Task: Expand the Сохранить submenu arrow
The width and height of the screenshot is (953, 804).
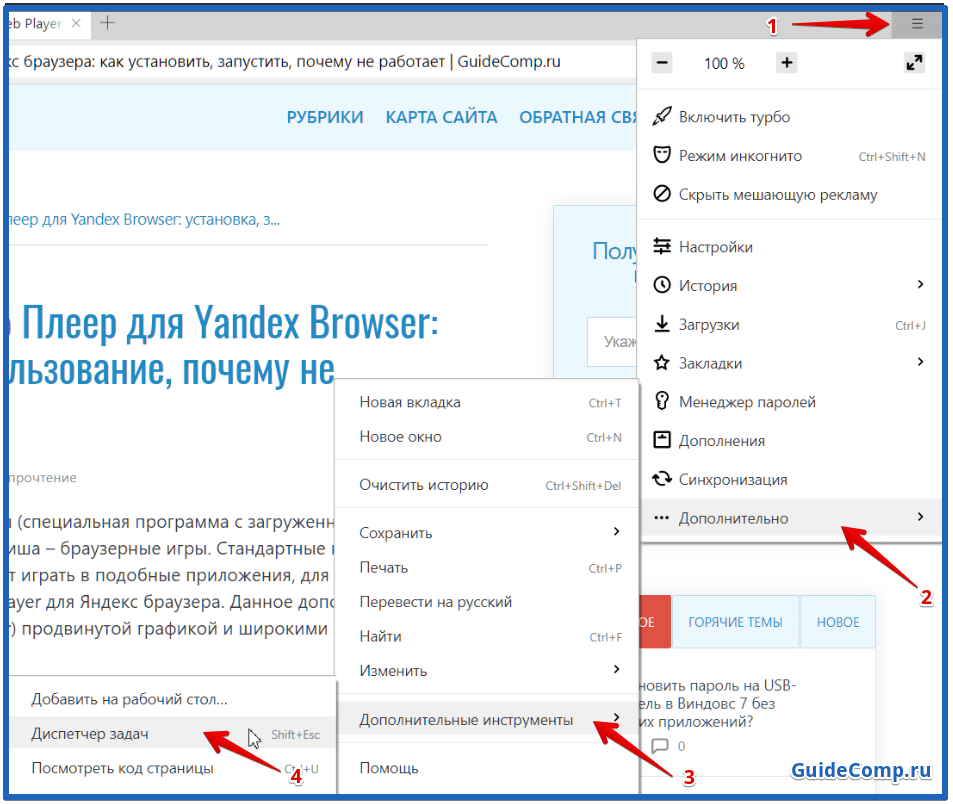Action: (x=616, y=532)
